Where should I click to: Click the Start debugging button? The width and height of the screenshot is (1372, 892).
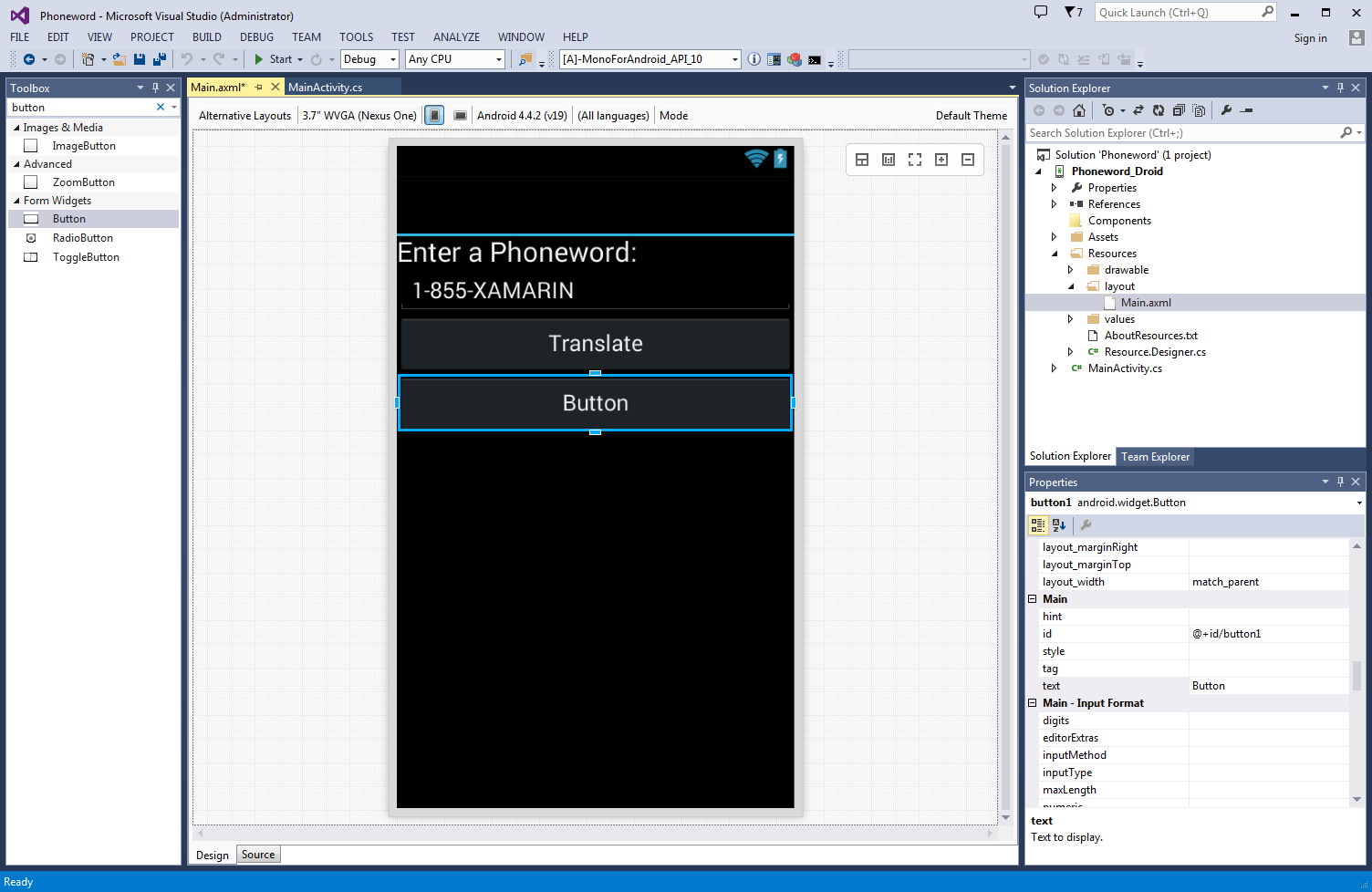click(x=273, y=59)
